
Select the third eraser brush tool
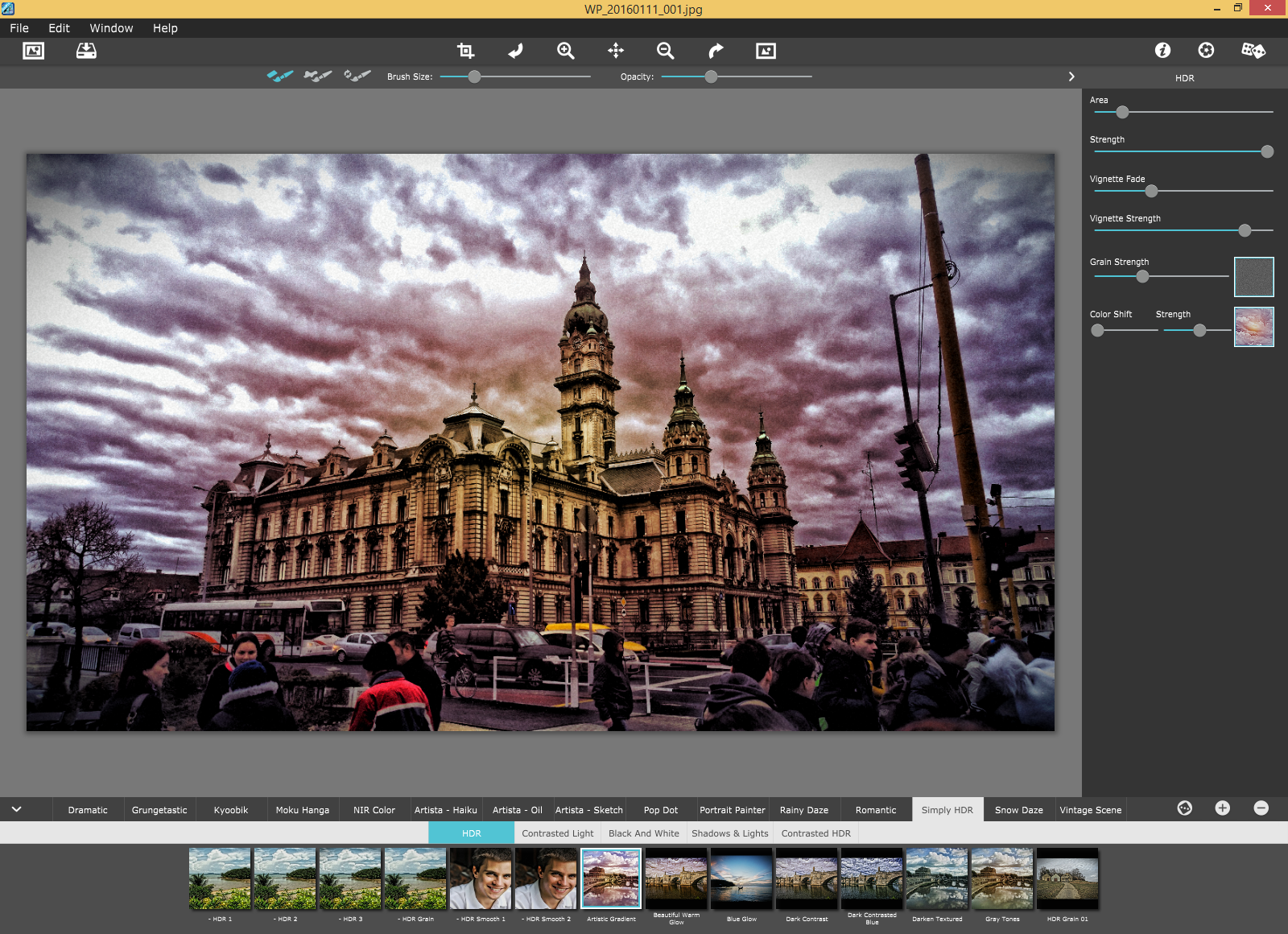357,76
